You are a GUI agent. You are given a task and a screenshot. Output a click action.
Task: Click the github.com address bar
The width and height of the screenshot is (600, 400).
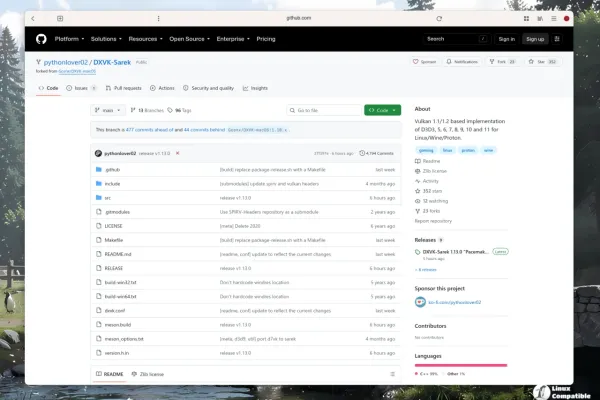298,18
